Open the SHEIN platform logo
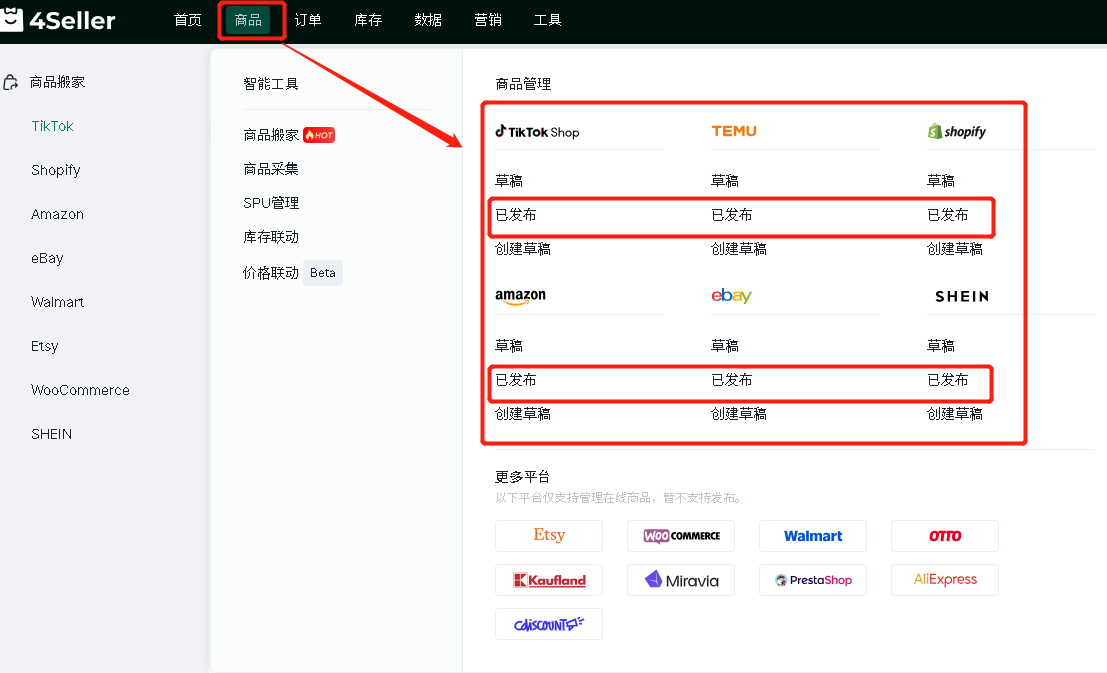Screen dimensions: 1107x673 coord(962,297)
